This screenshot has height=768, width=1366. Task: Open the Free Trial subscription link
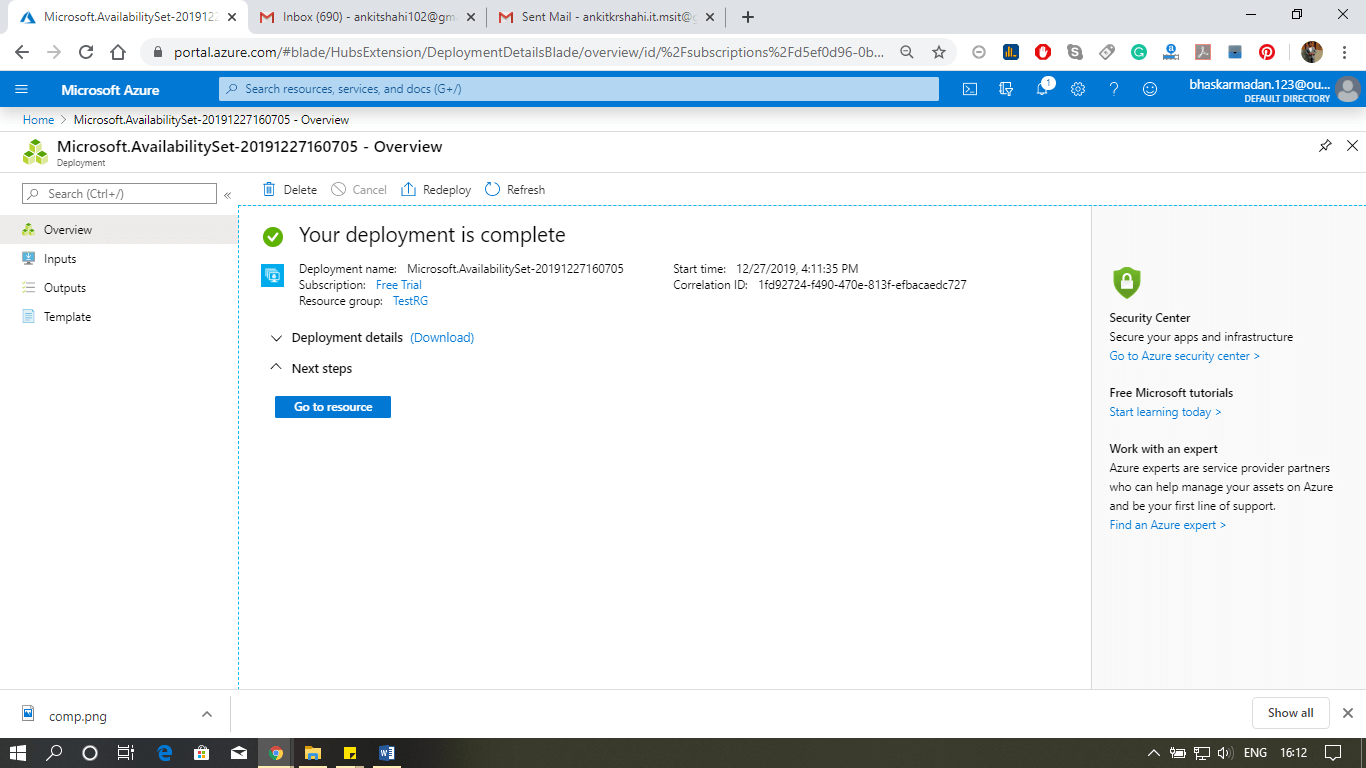[399, 285]
